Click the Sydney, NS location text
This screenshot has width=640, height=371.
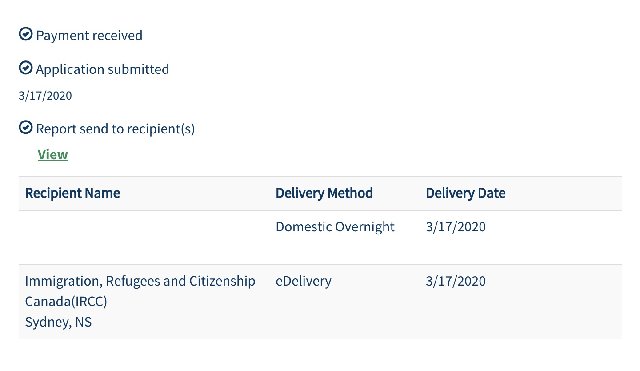[x=58, y=322]
